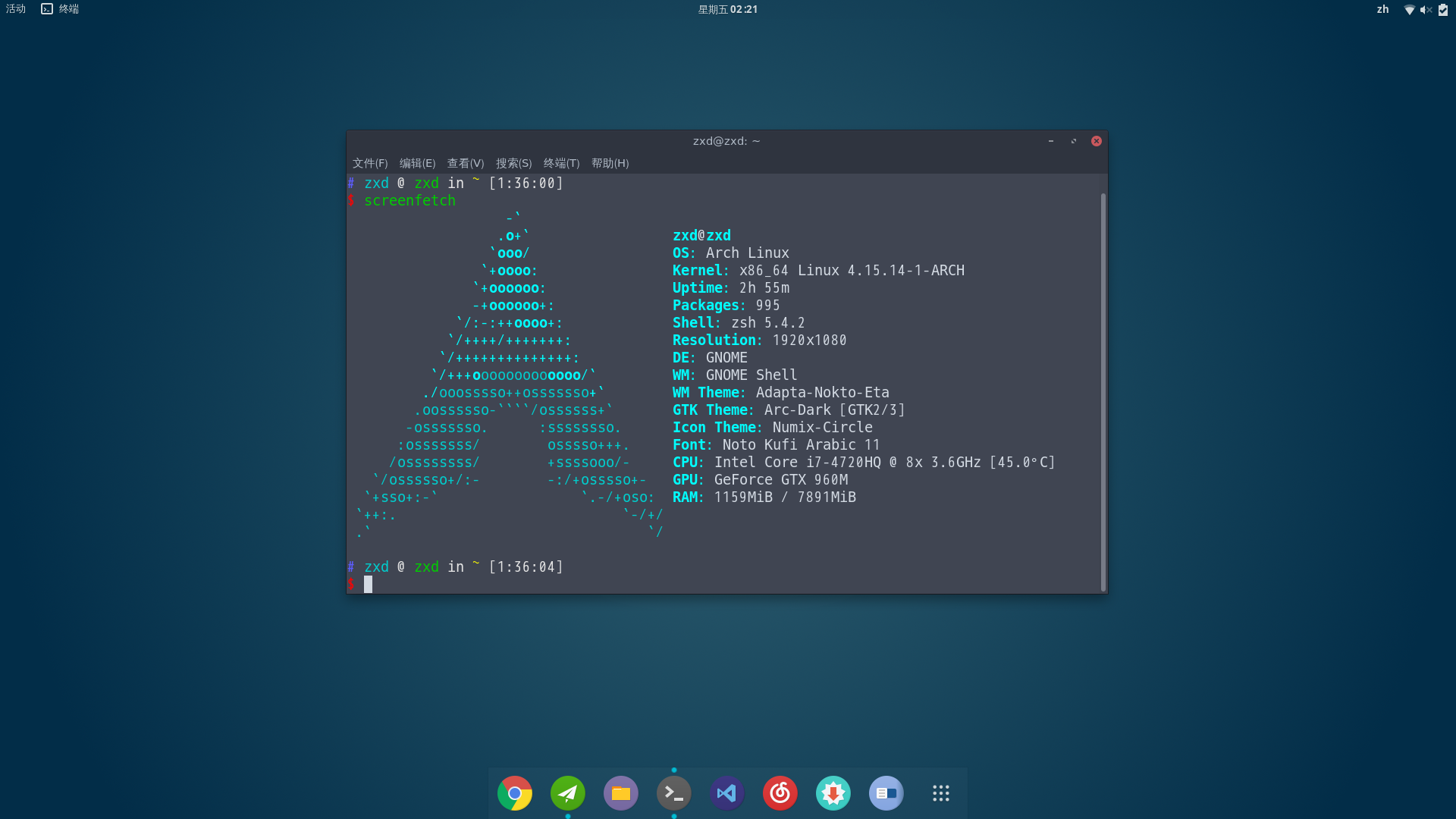Click the screenfetch command text
Viewport: 1456px width, 819px height.
410,201
